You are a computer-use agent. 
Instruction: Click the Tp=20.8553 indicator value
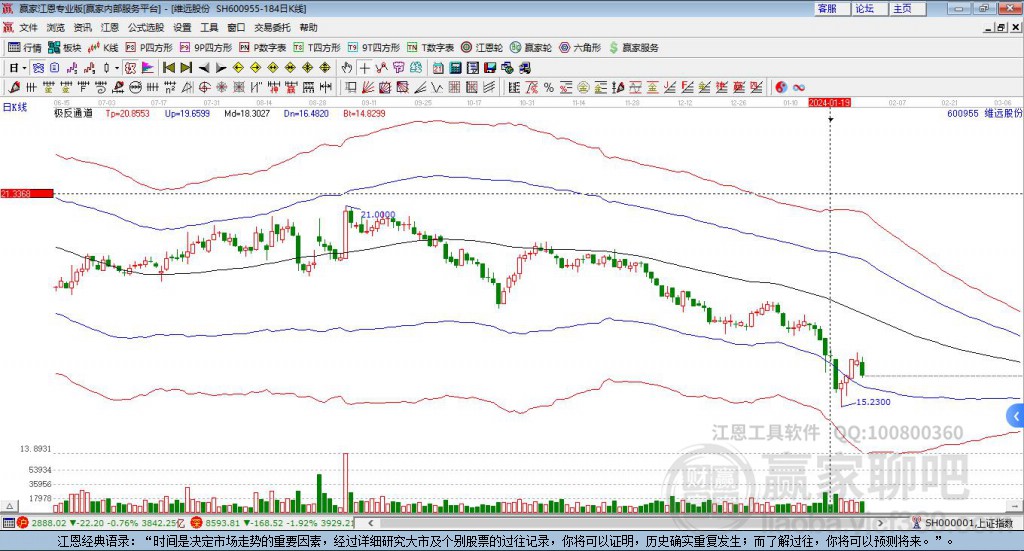click(x=127, y=114)
